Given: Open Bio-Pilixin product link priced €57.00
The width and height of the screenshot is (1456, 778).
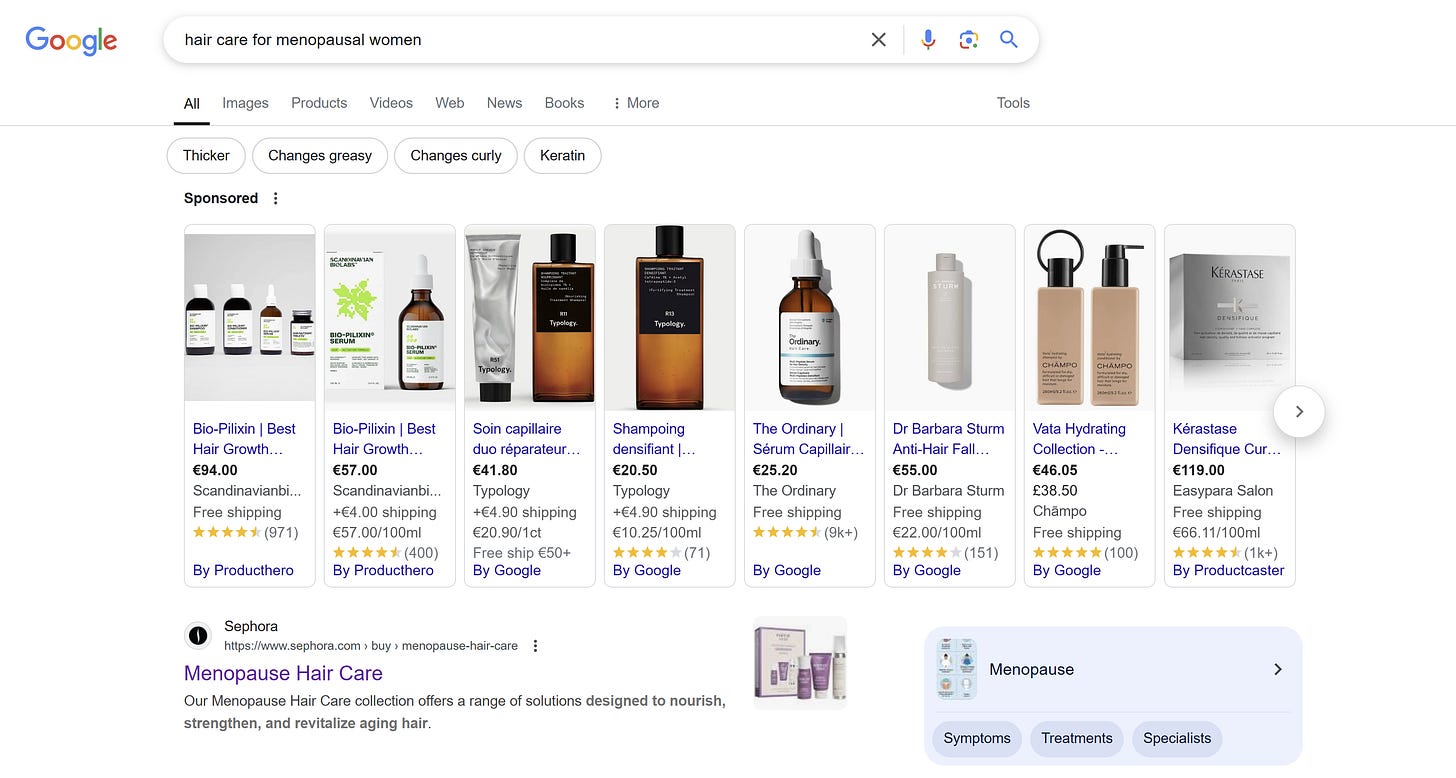Looking at the screenshot, I should click(x=384, y=439).
